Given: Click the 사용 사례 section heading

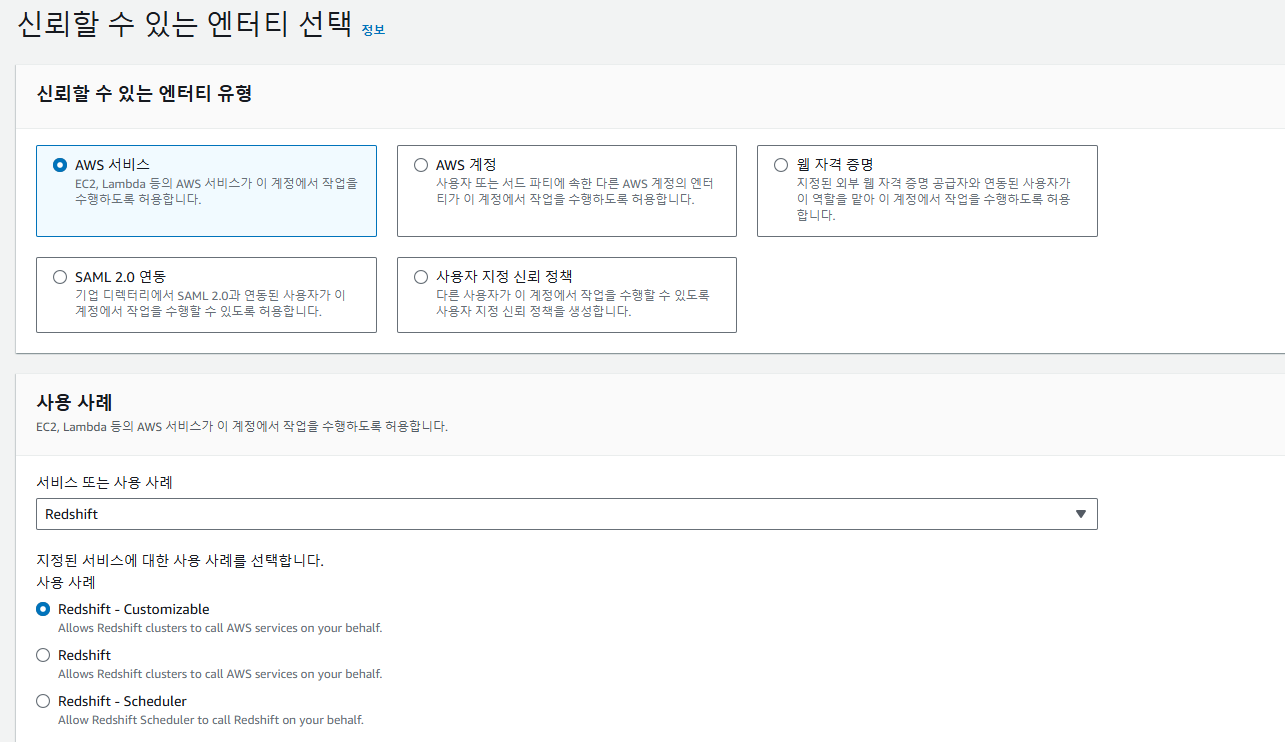Looking at the screenshot, I should click(74, 402).
